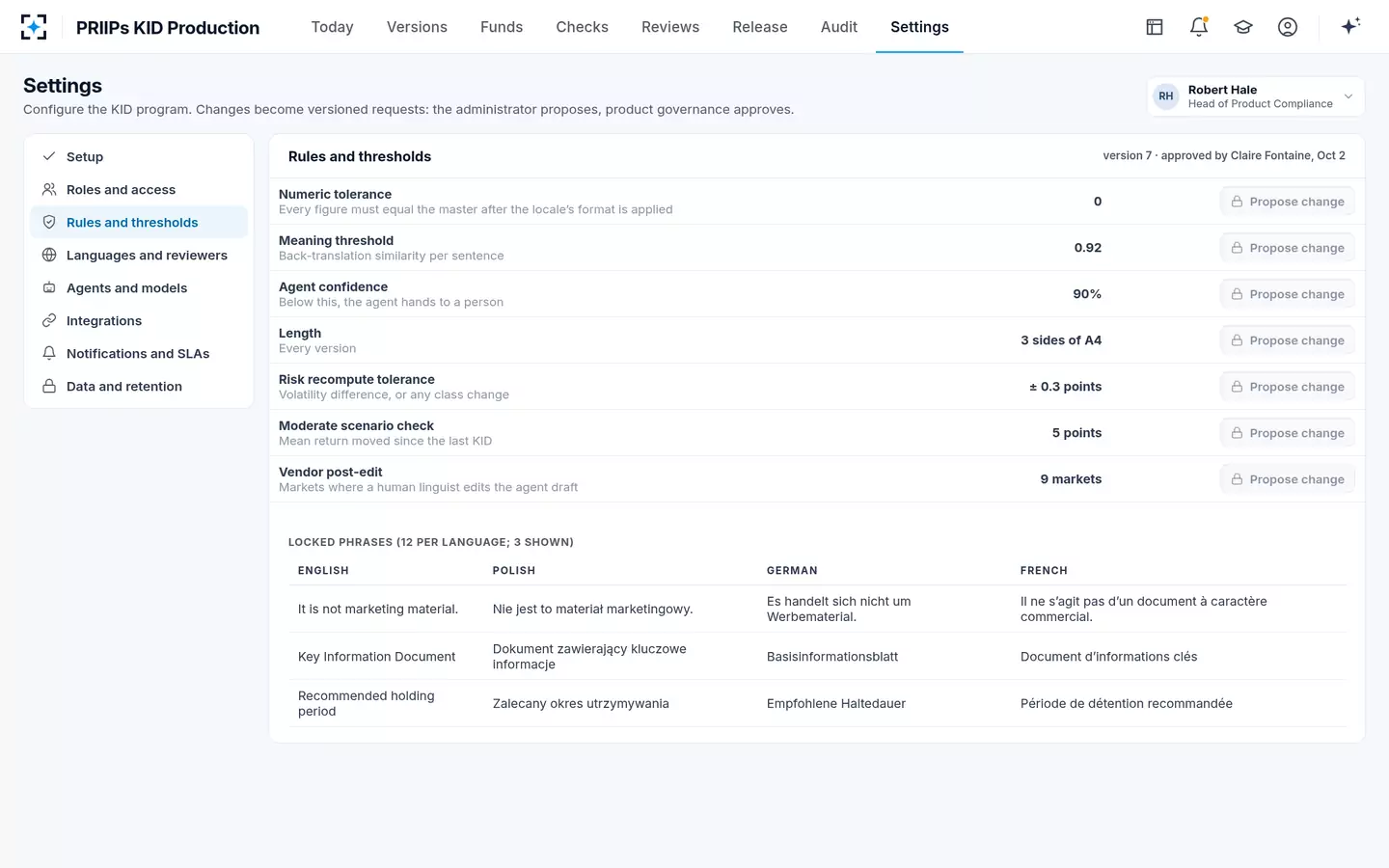The width and height of the screenshot is (1389, 868).
Task: Open the Integrations settings section
Action: (139, 320)
